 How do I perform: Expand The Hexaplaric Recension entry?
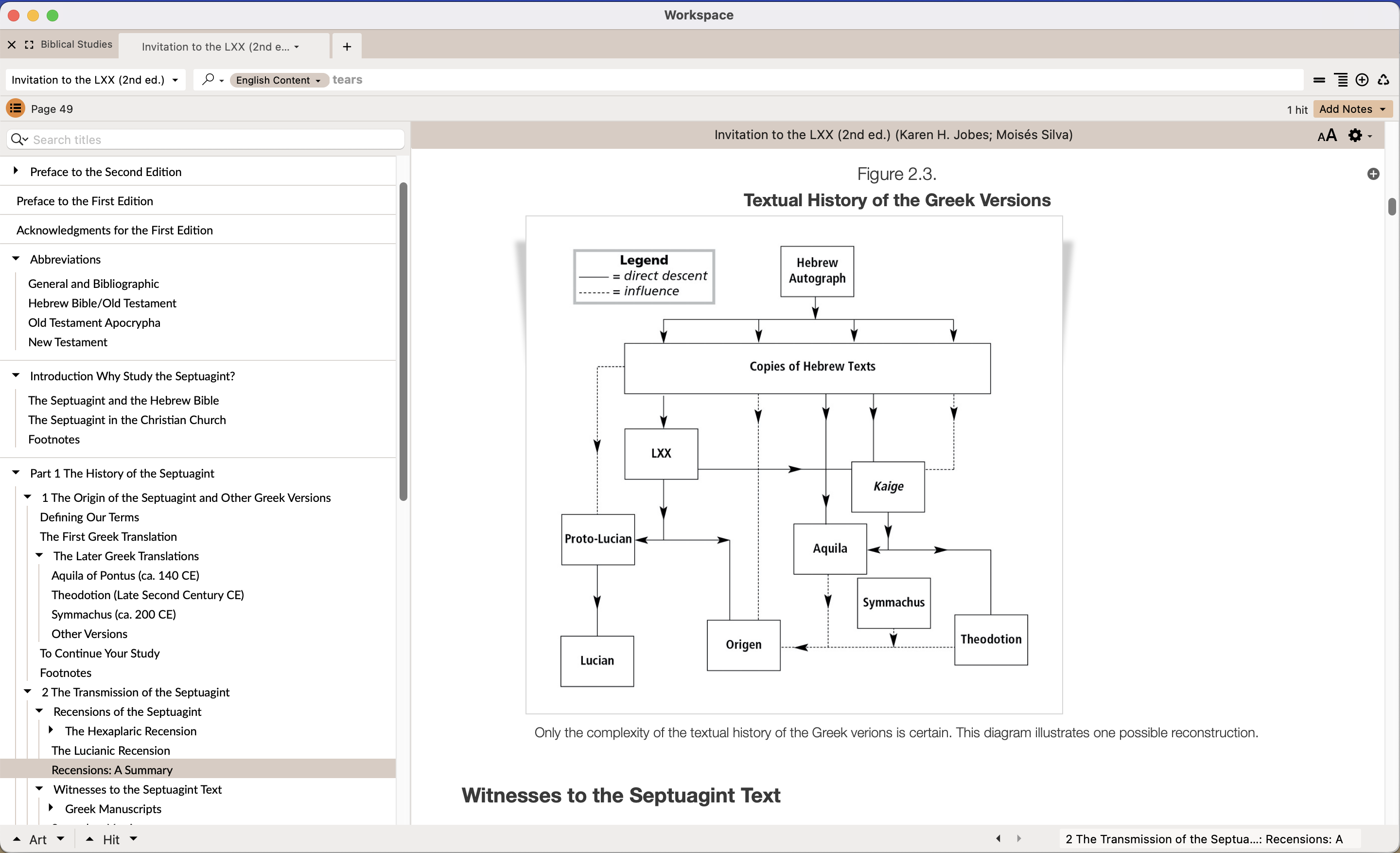51,730
